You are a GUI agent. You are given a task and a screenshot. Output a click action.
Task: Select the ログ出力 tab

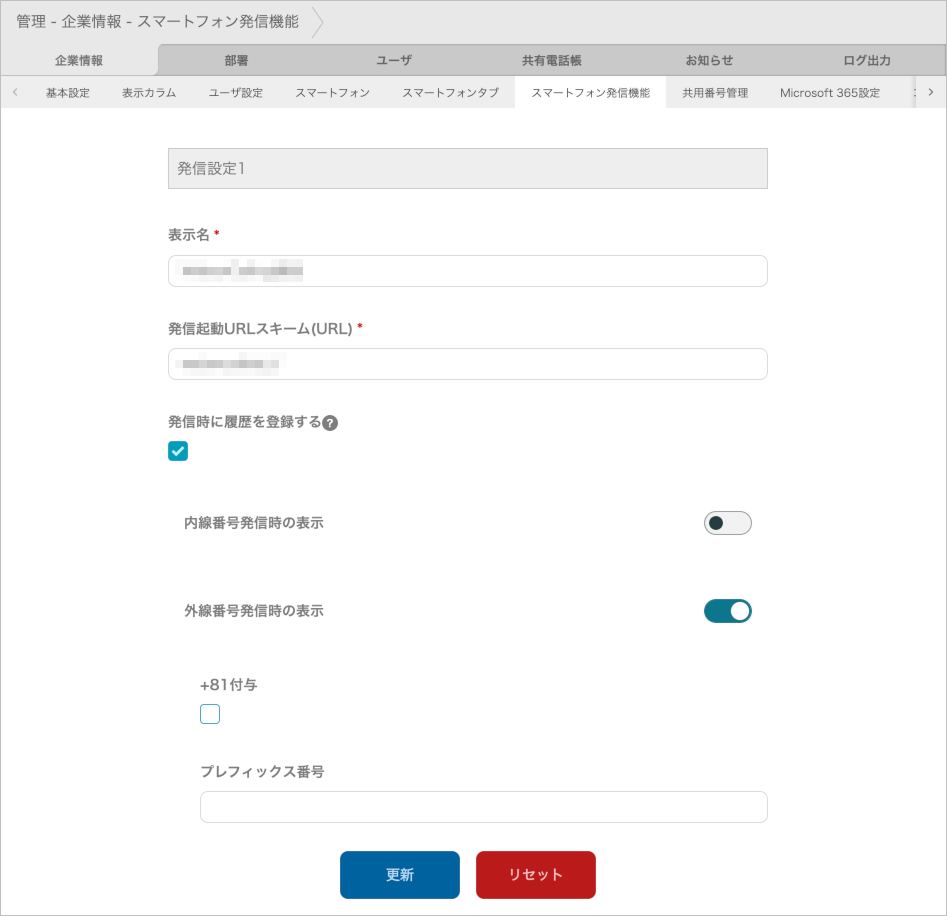click(868, 60)
